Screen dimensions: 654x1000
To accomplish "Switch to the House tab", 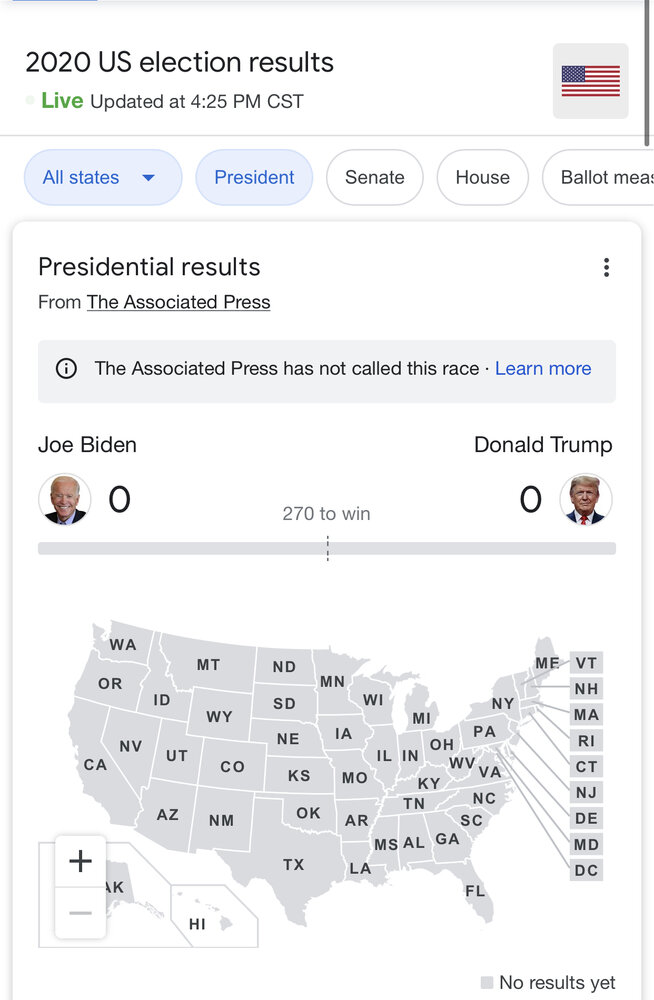I will (x=482, y=177).
